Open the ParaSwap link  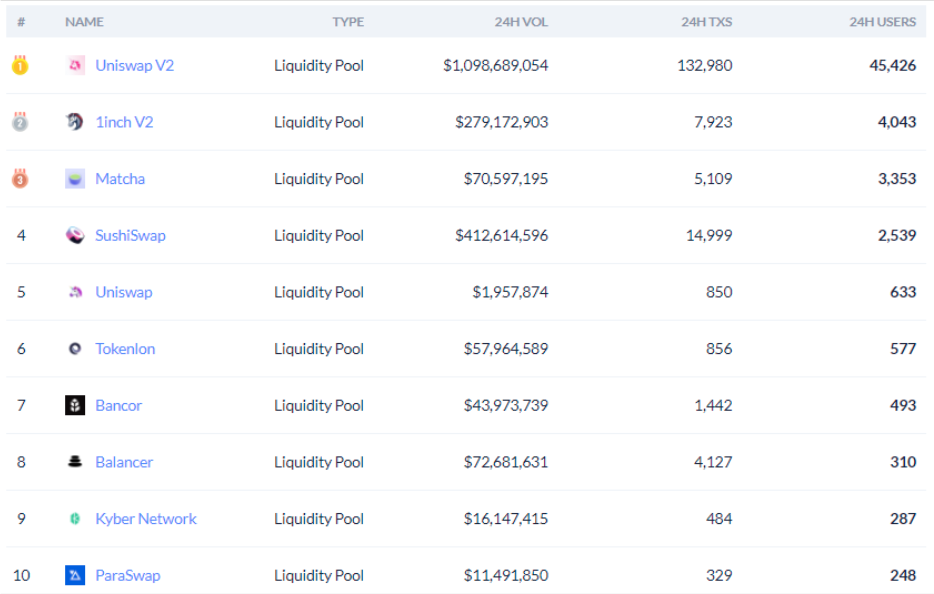coord(128,575)
